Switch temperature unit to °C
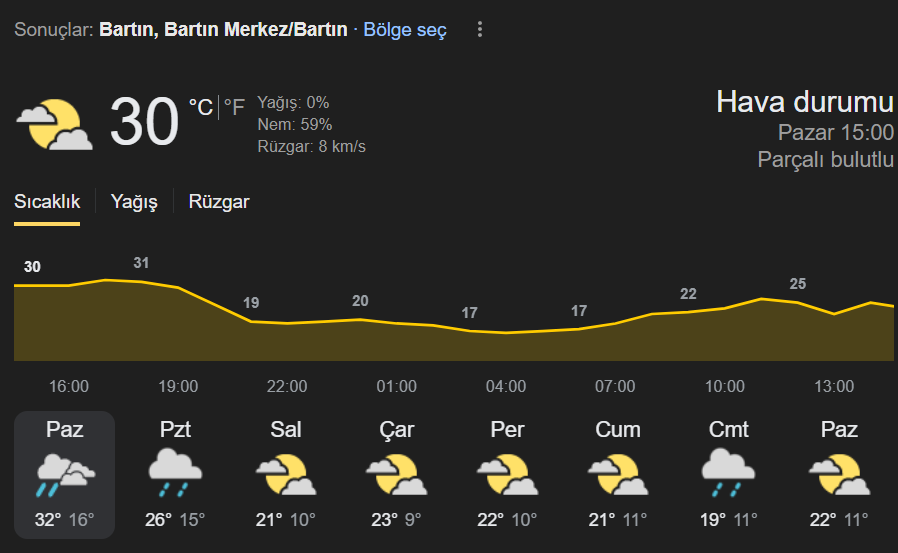Viewport: 898px width, 553px height. click(x=201, y=107)
